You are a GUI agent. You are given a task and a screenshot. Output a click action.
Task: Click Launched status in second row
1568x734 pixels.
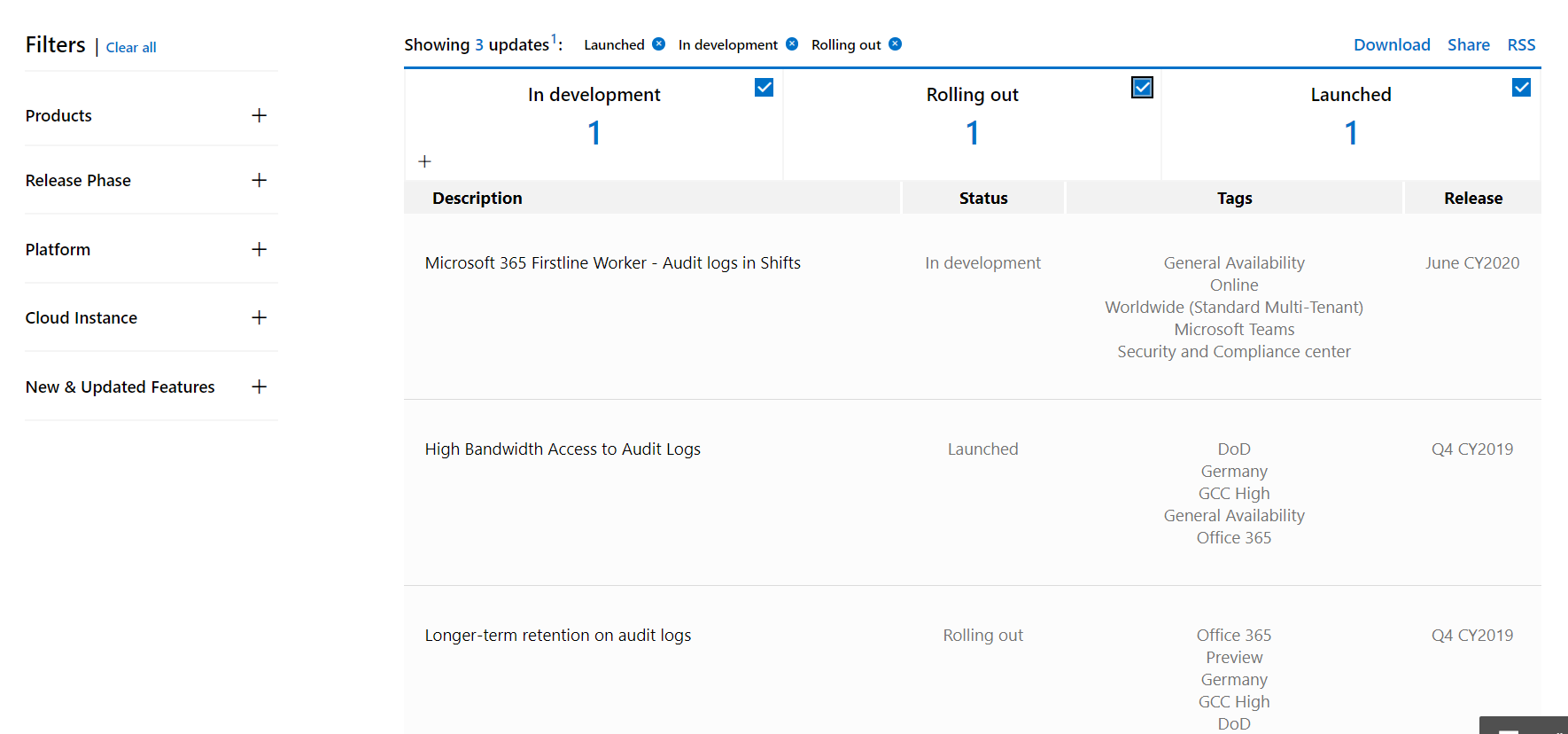pyautogui.click(x=983, y=449)
